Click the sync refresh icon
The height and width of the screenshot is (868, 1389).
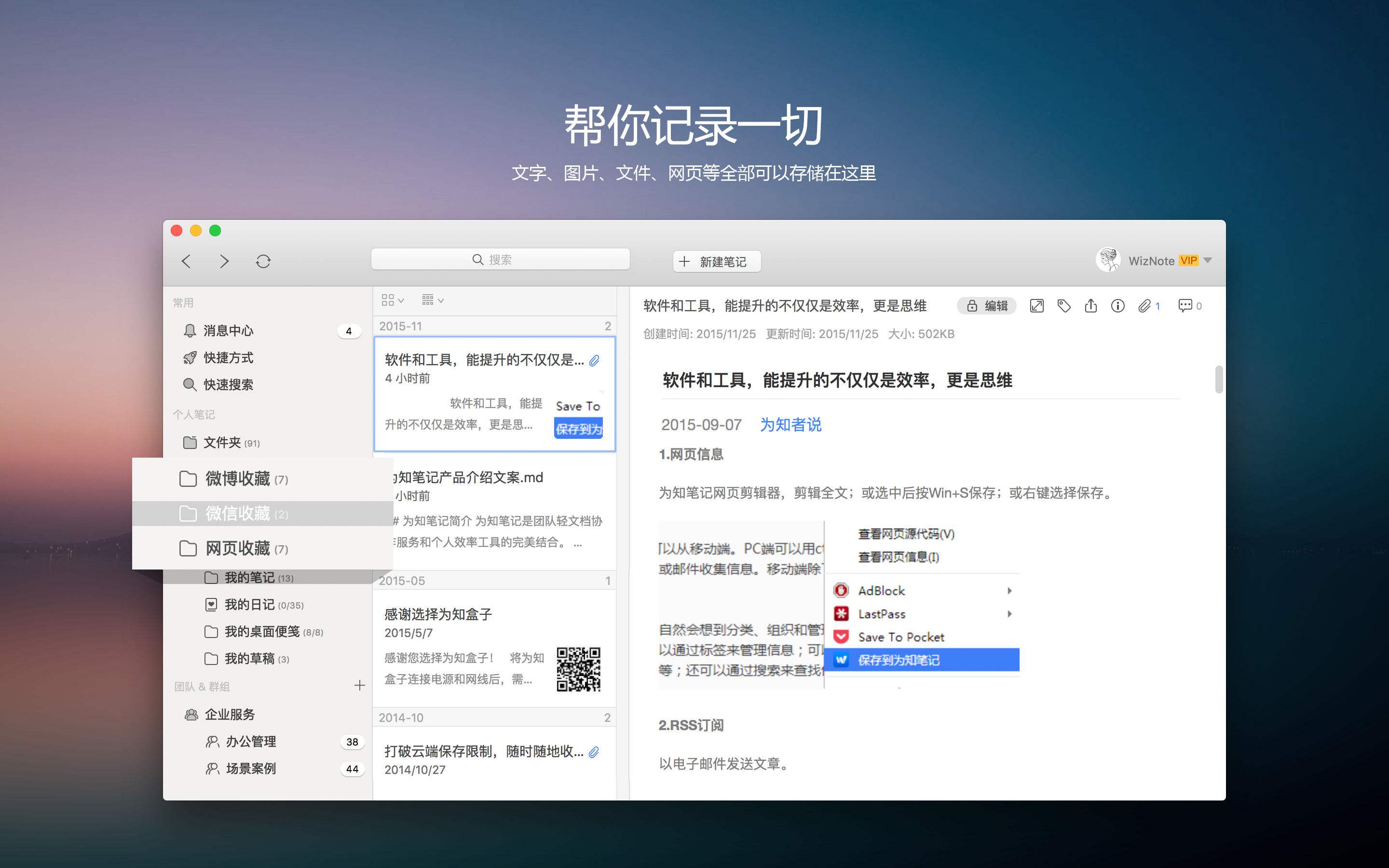pos(263,261)
